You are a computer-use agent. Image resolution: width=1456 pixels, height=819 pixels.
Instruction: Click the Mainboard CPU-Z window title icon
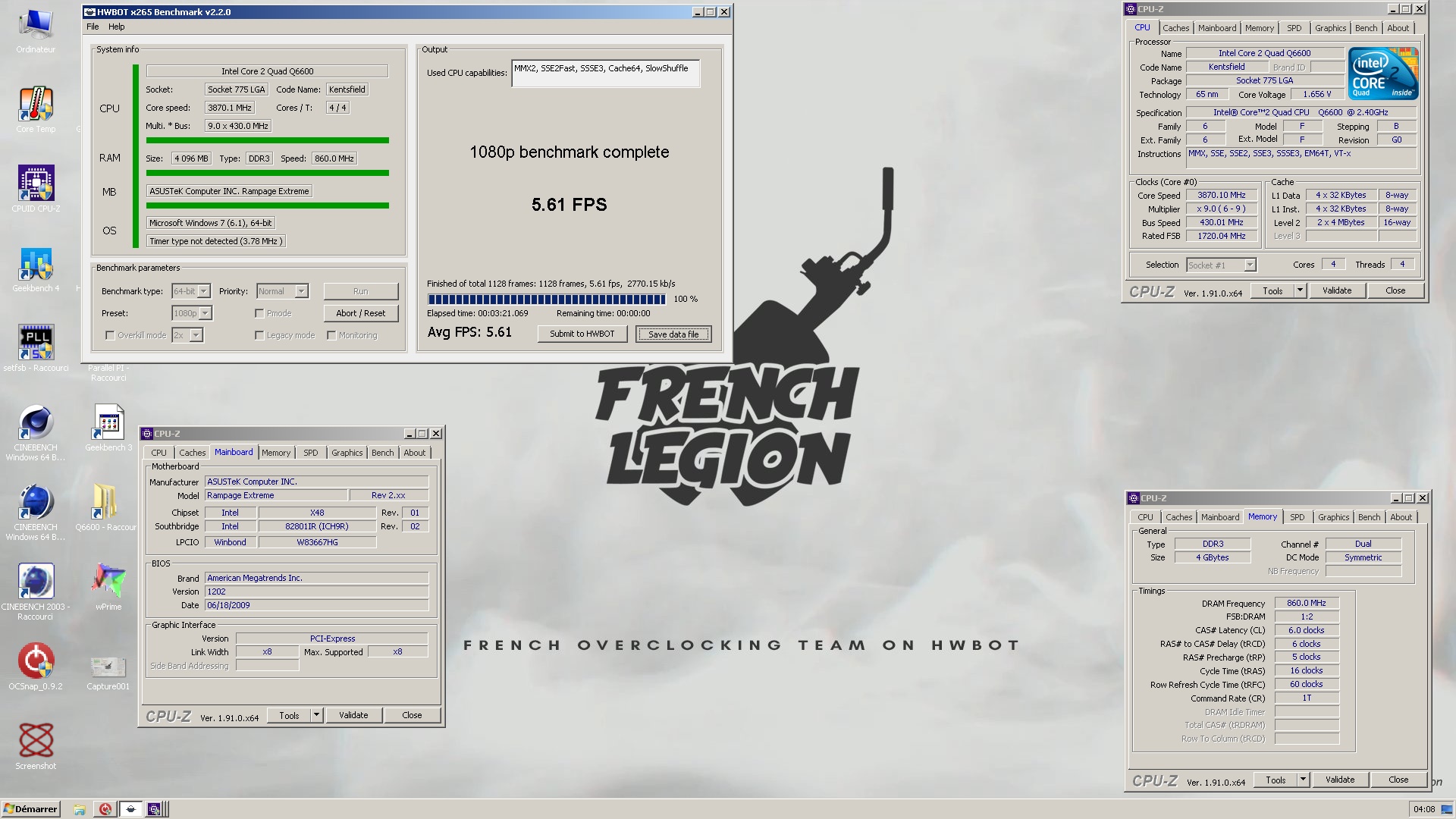pyautogui.click(x=147, y=434)
